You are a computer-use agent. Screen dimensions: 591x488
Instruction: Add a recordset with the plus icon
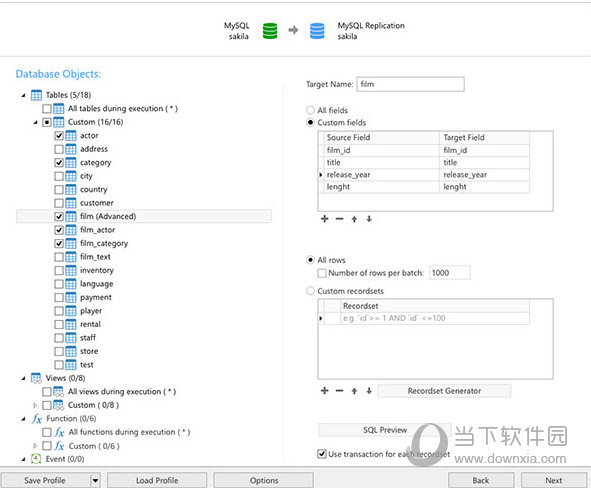[325, 391]
